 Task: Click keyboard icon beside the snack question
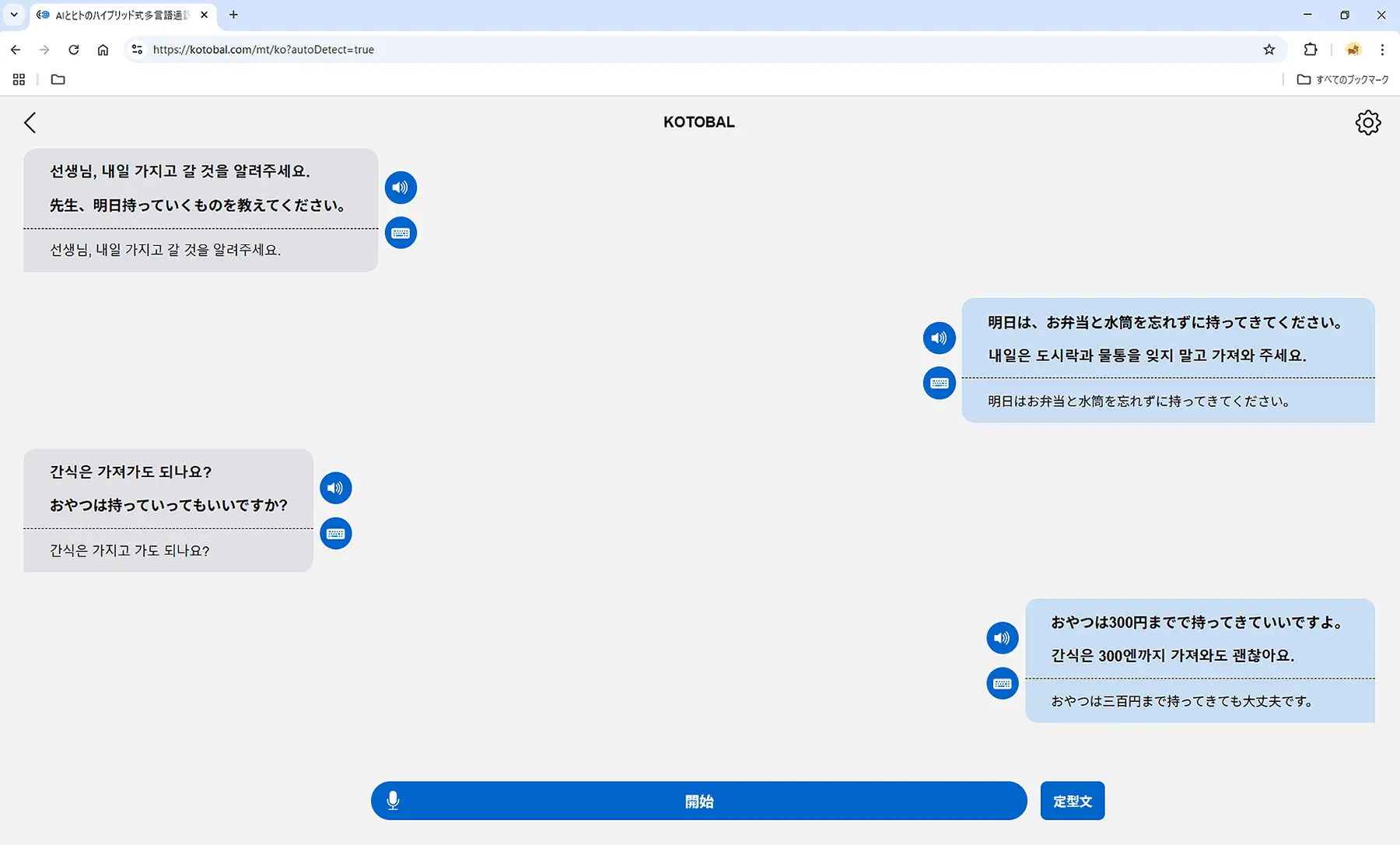[335, 533]
